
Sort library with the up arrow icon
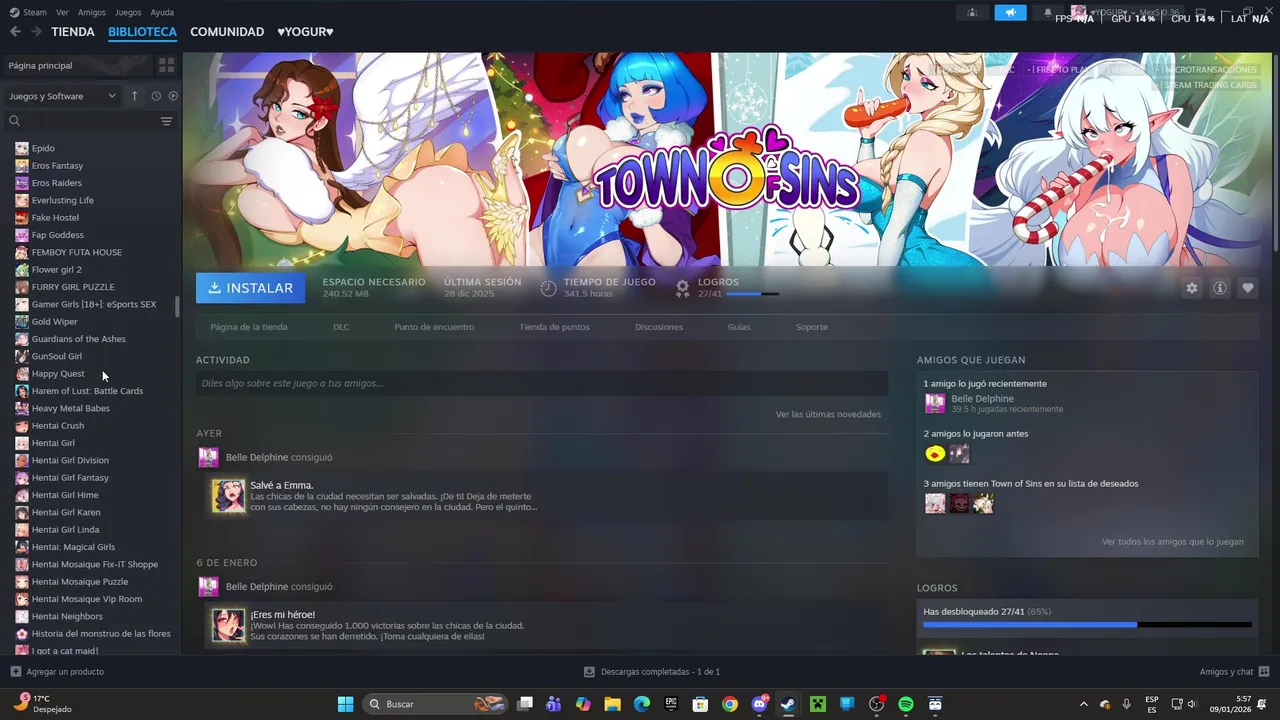point(135,96)
